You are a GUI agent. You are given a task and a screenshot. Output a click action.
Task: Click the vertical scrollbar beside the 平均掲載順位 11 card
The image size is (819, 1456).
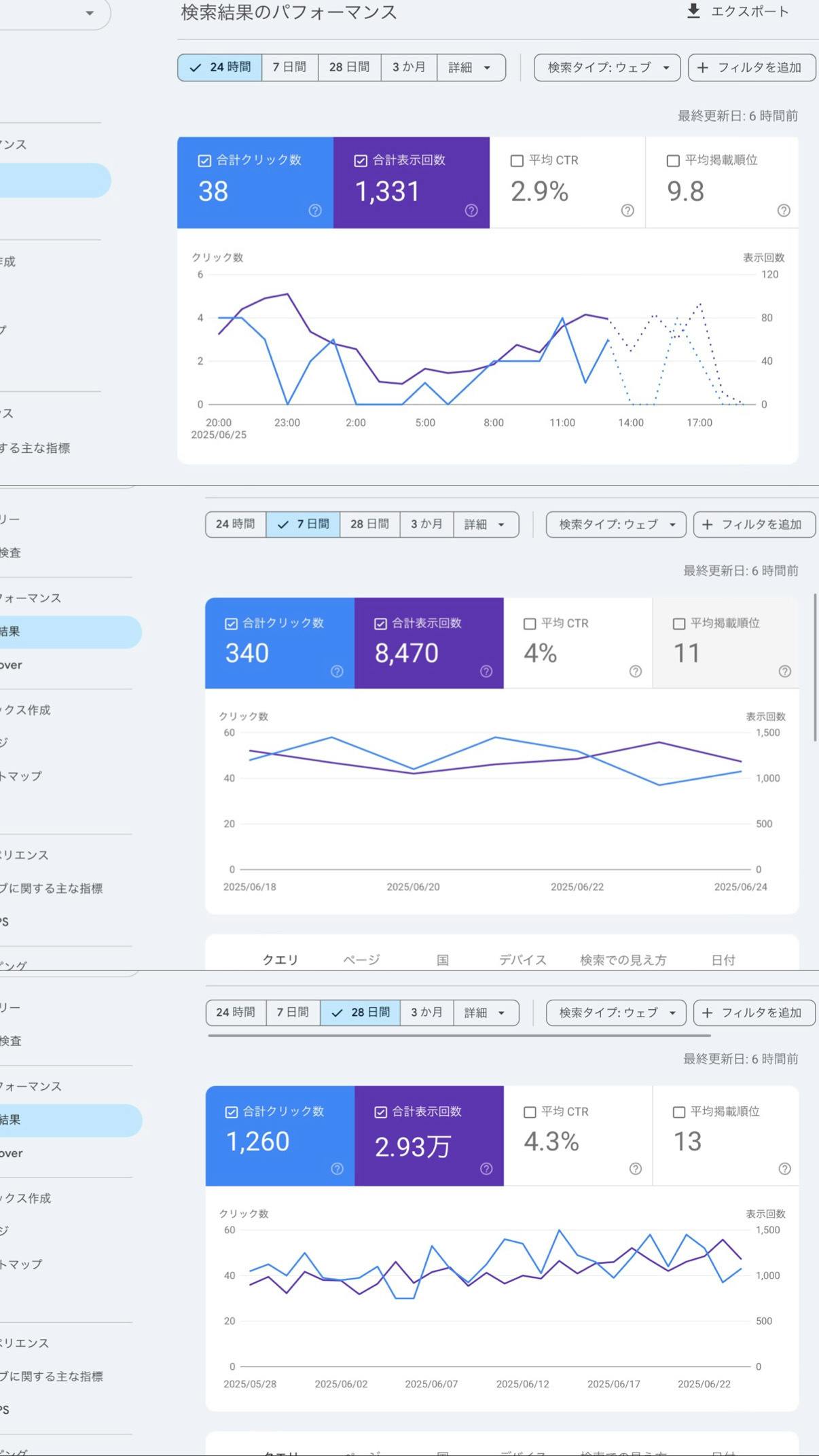point(815,666)
